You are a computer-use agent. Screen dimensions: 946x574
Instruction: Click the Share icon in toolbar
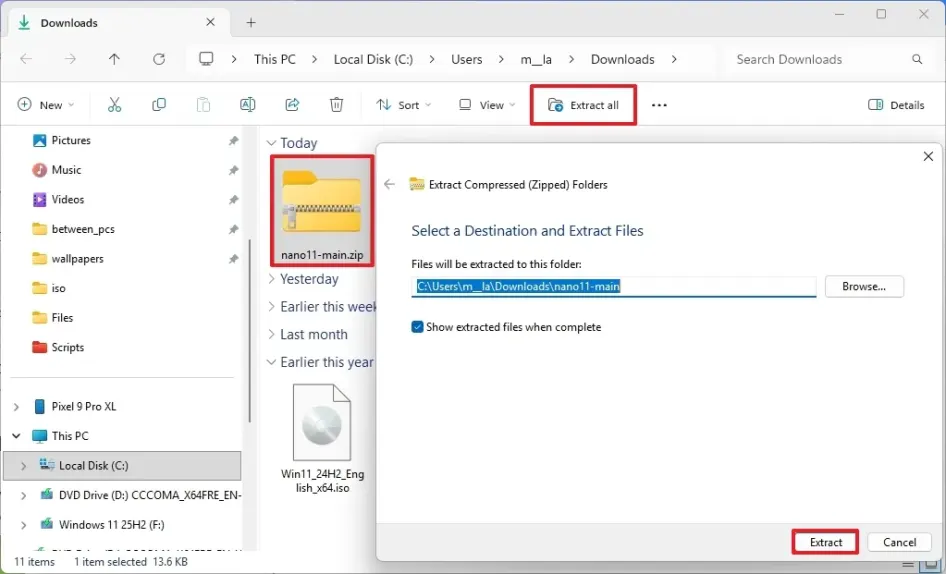(x=292, y=105)
